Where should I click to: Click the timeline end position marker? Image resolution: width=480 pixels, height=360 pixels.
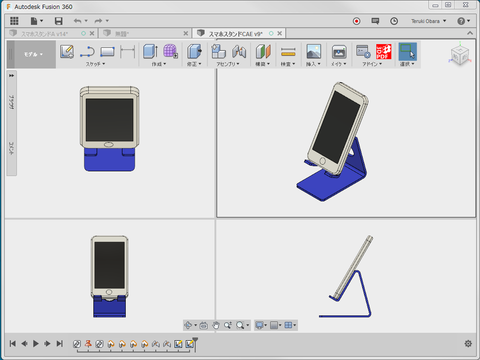click(195, 344)
